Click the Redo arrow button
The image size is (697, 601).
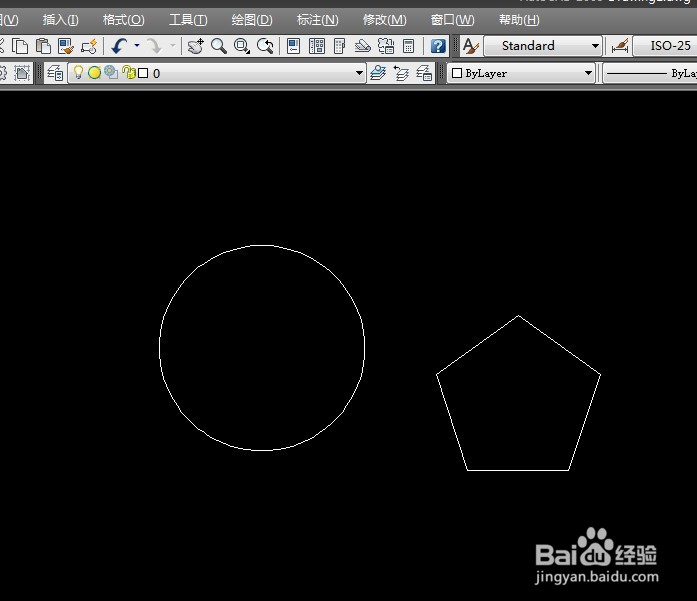(x=154, y=46)
